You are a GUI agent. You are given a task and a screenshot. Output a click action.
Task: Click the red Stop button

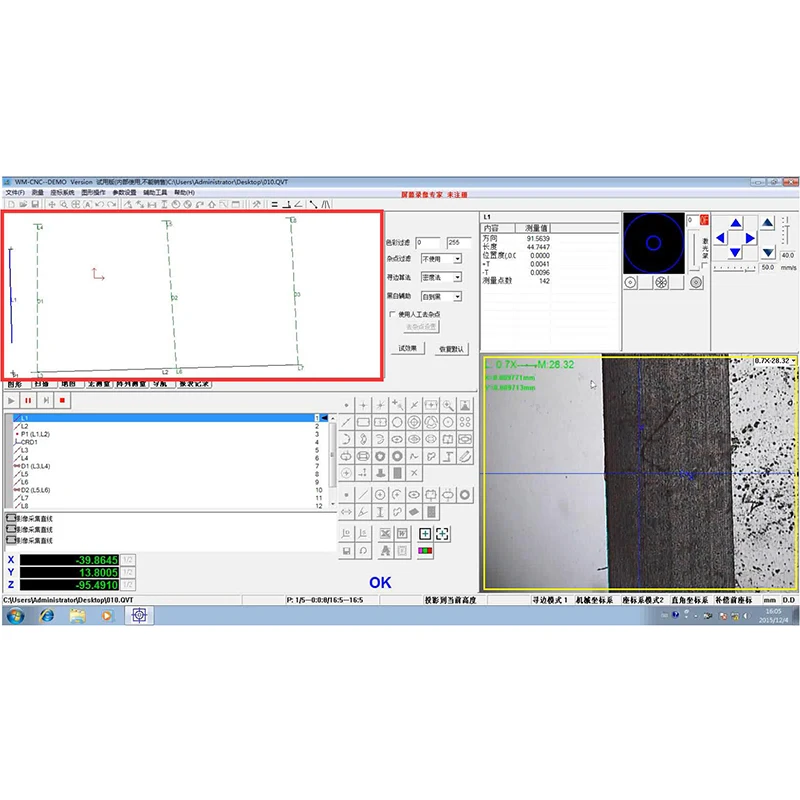(63, 400)
